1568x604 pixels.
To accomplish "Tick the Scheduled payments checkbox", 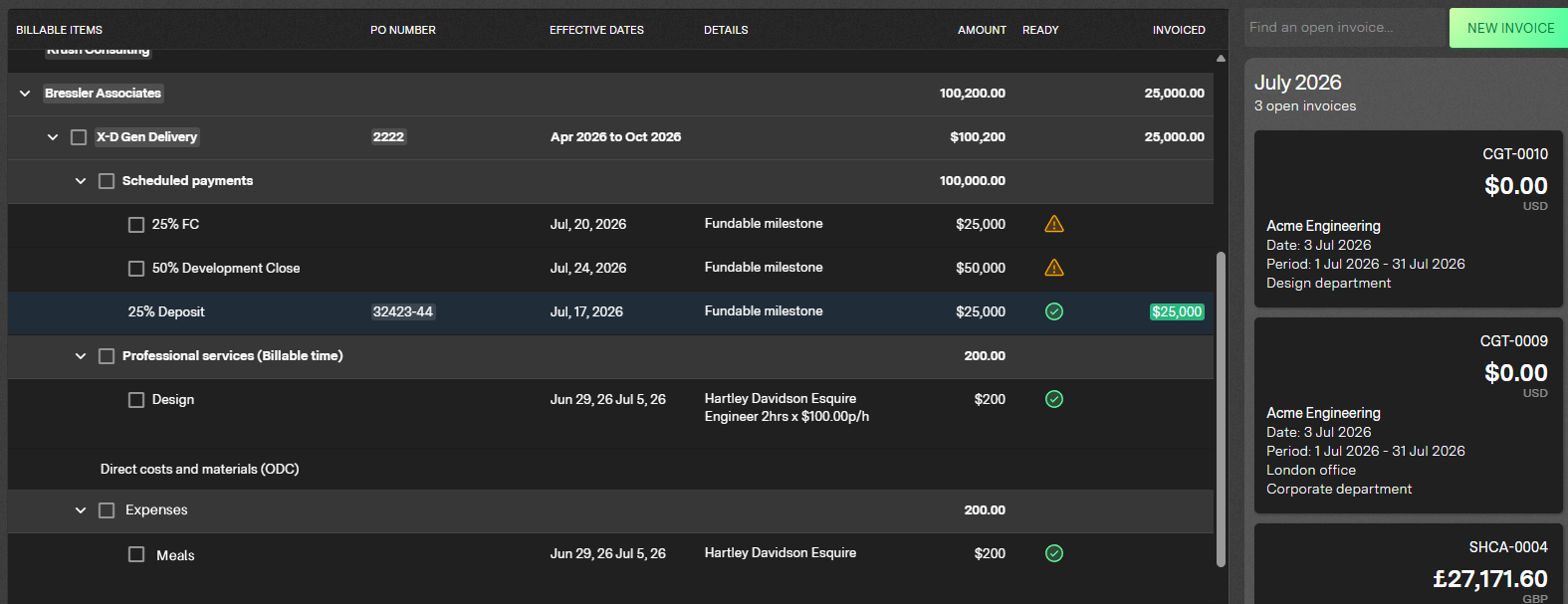I will click(x=107, y=181).
